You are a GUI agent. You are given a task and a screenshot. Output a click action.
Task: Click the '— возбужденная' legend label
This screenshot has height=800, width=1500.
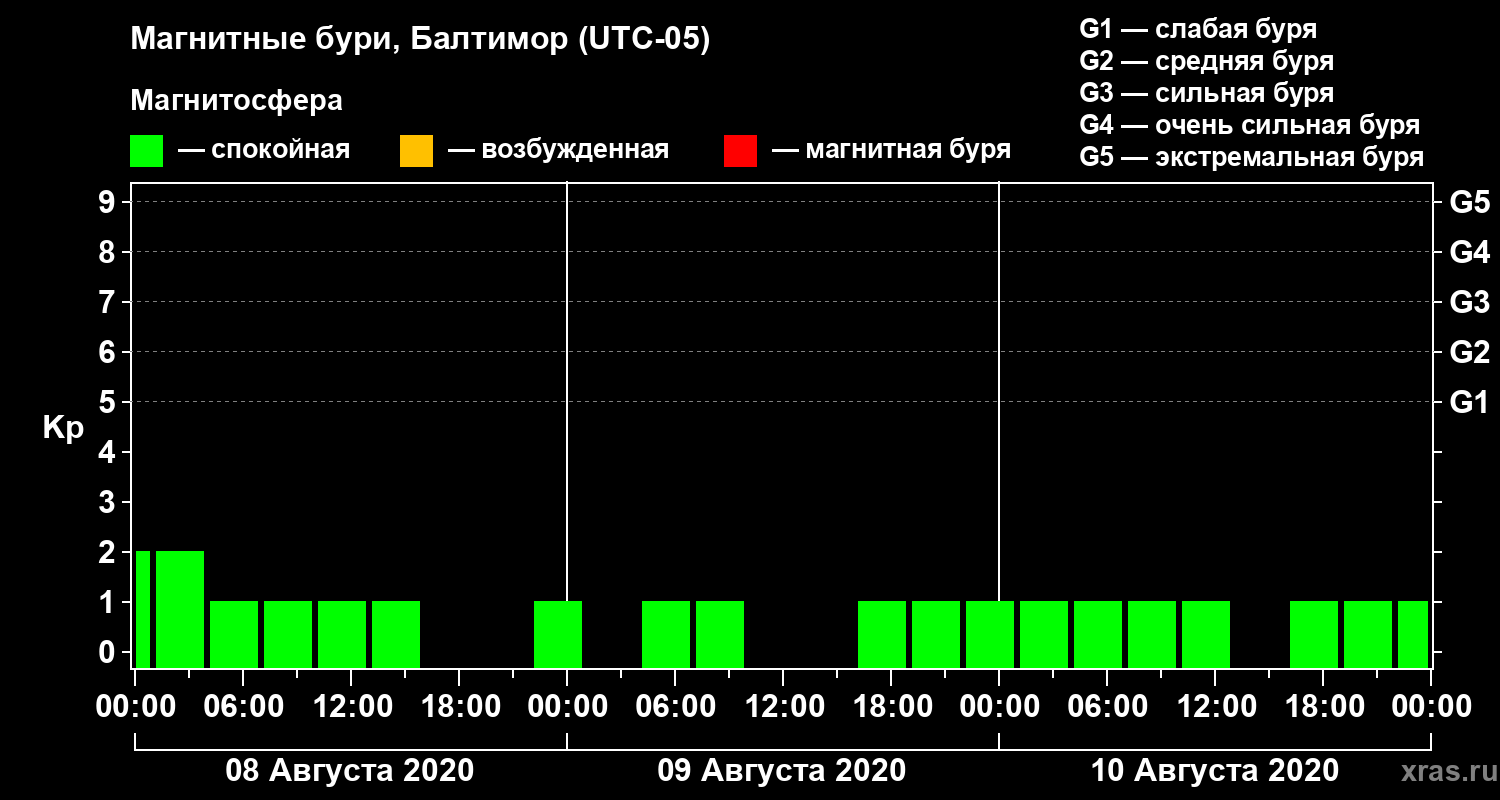[558, 150]
